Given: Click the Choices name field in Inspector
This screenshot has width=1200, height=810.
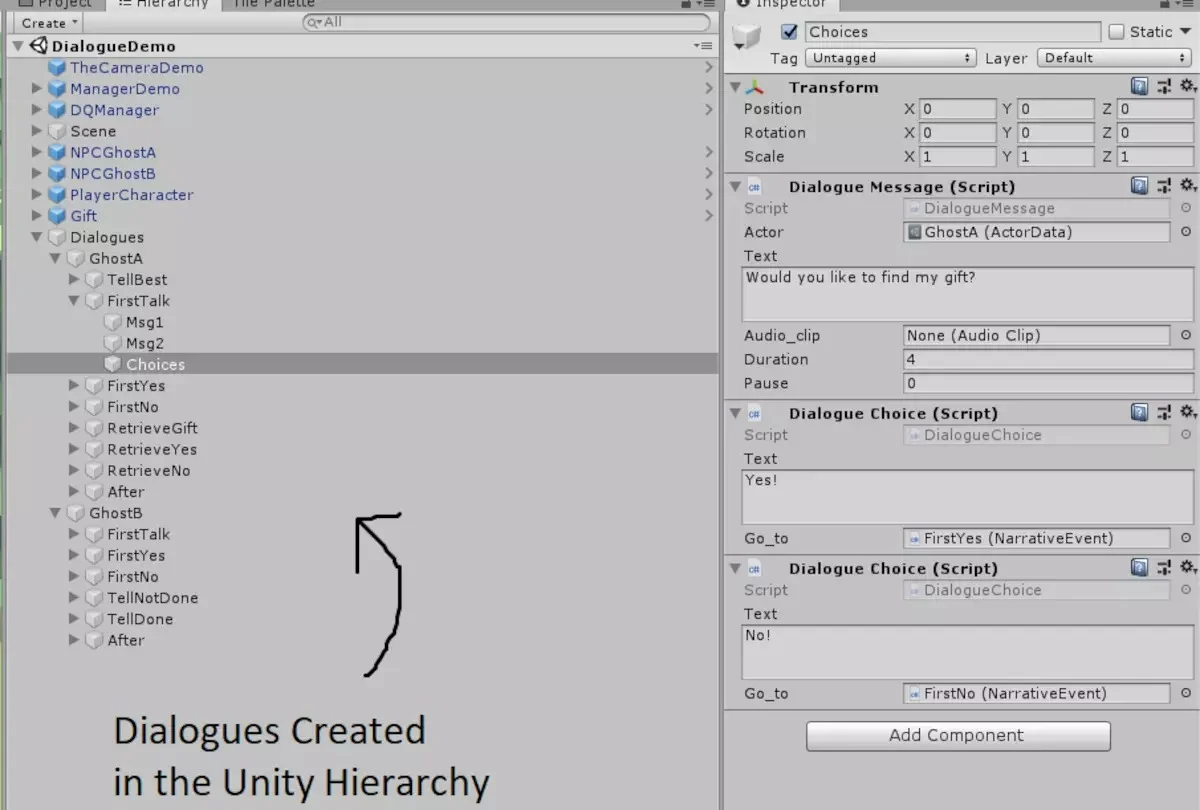Looking at the screenshot, I should (952, 32).
